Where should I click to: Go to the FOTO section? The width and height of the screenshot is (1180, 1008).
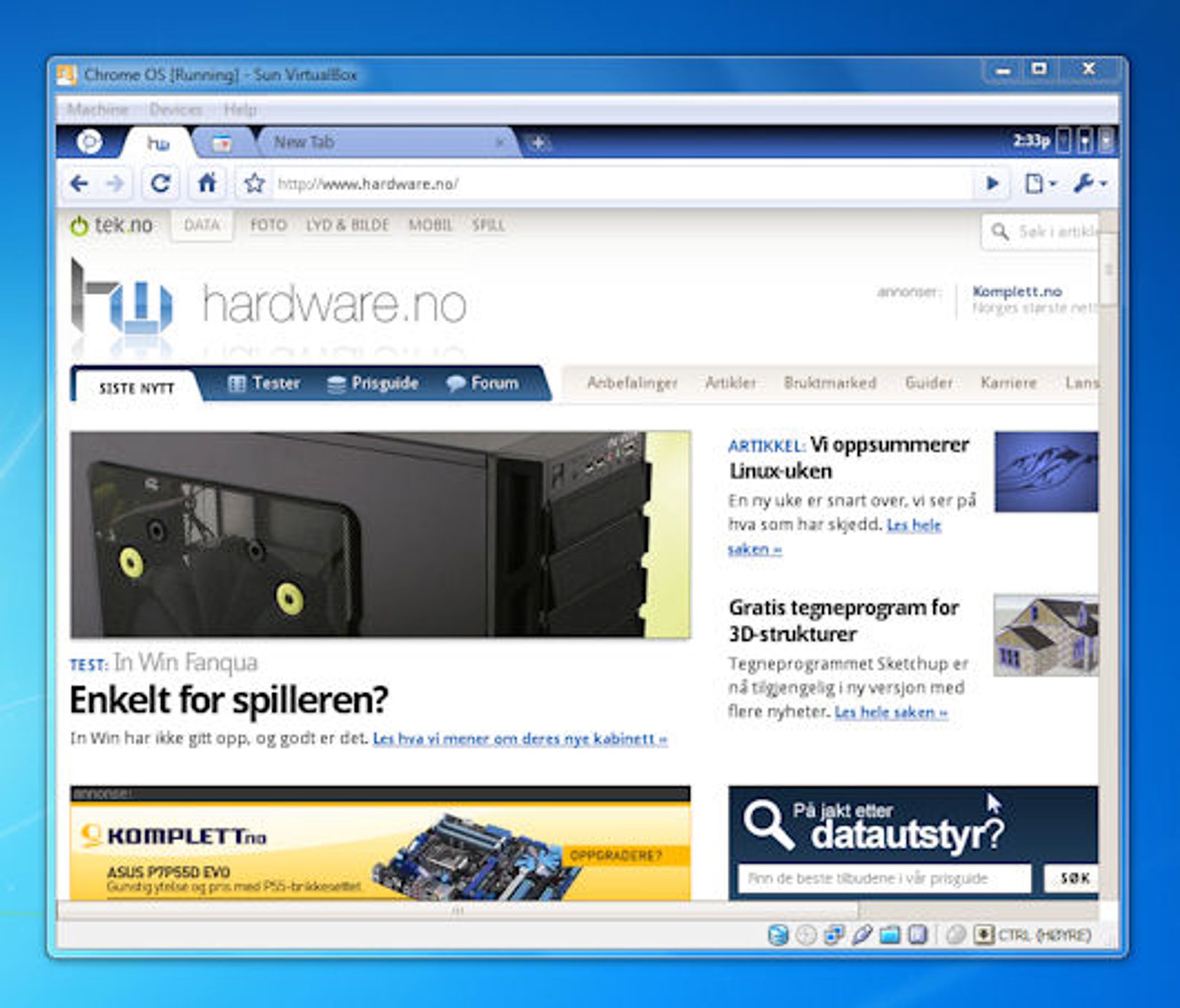tap(268, 225)
